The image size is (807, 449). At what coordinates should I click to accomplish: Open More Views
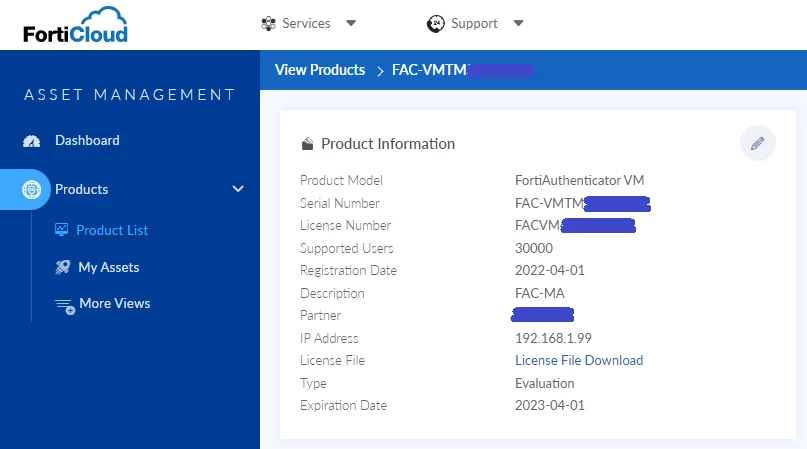[x=115, y=304]
